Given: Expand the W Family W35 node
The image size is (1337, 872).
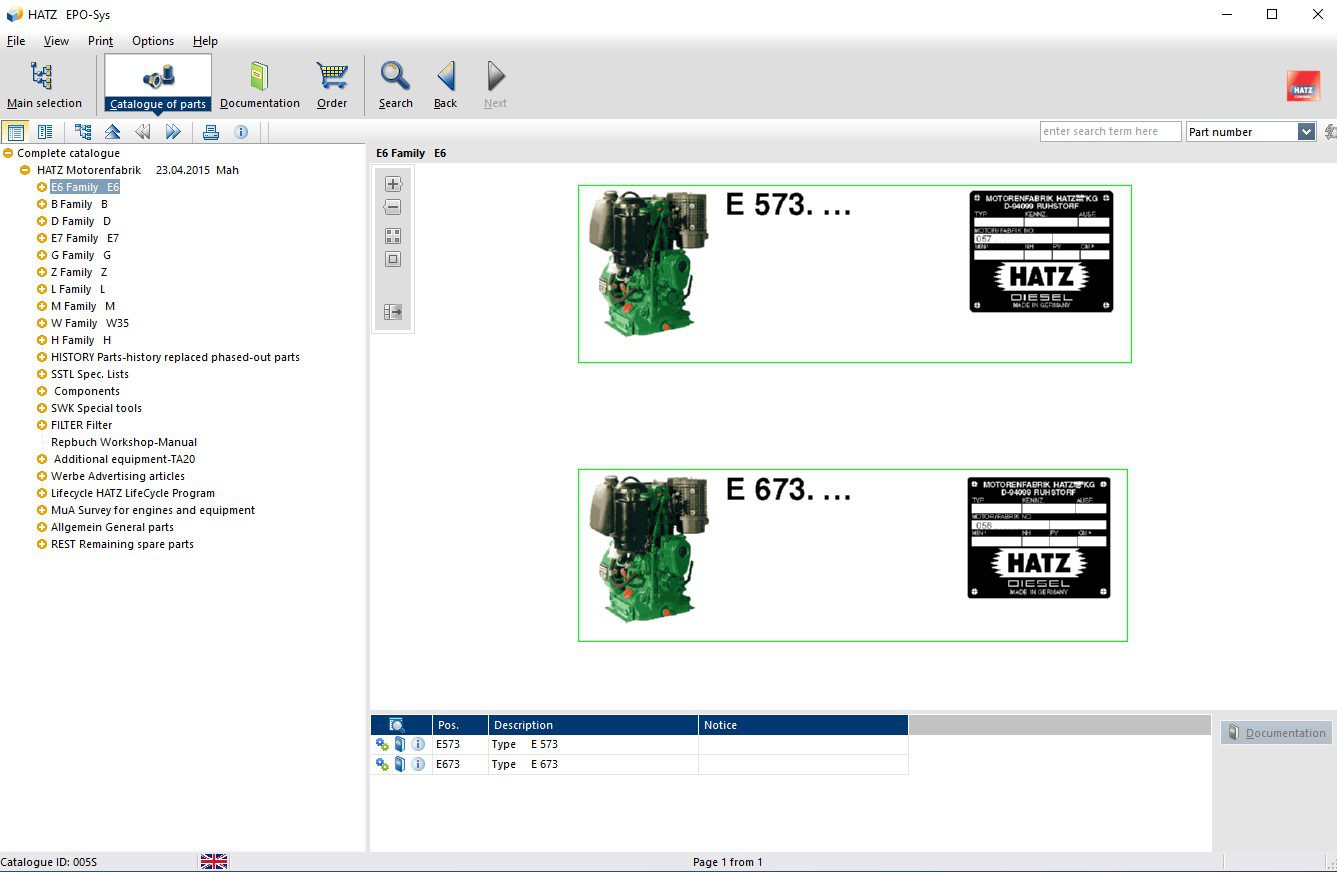Looking at the screenshot, I should pos(42,323).
